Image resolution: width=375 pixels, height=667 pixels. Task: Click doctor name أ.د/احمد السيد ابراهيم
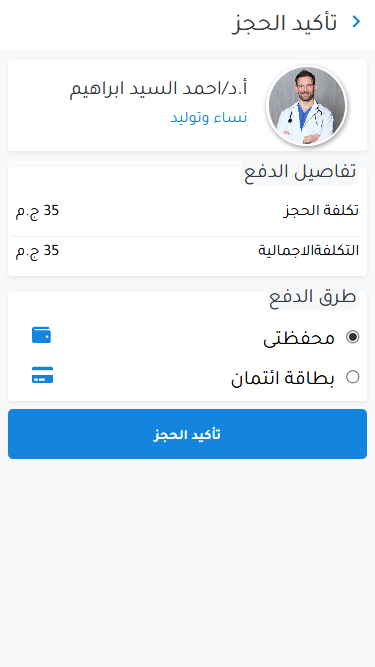coord(159,88)
